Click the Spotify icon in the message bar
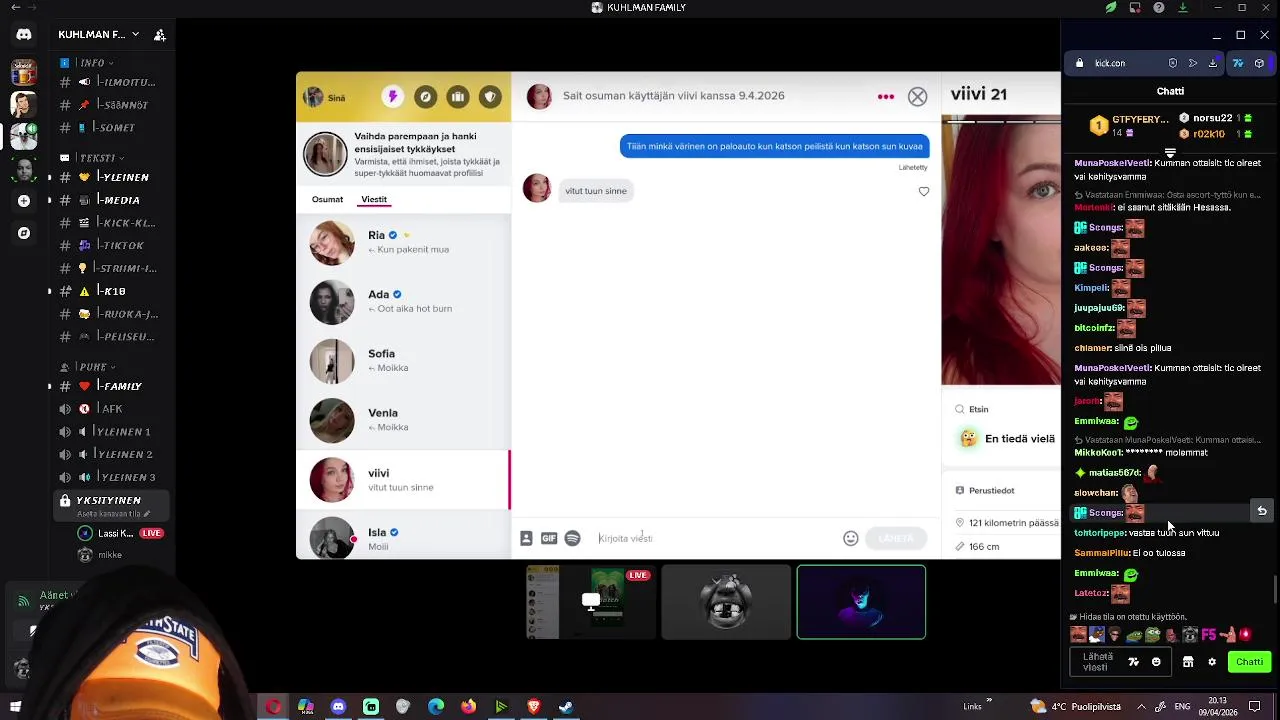This screenshot has height=720, width=1280. click(572, 538)
